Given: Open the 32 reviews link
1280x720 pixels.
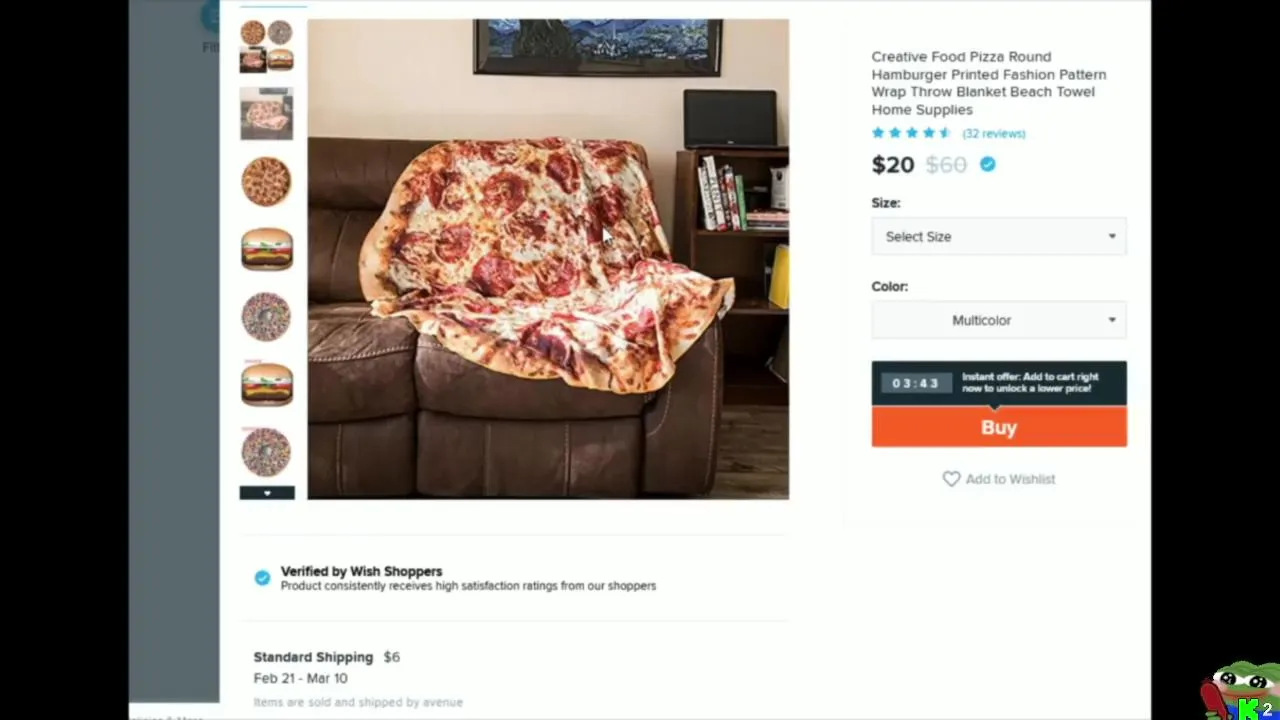Looking at the screenshot, I should point(994,133).
